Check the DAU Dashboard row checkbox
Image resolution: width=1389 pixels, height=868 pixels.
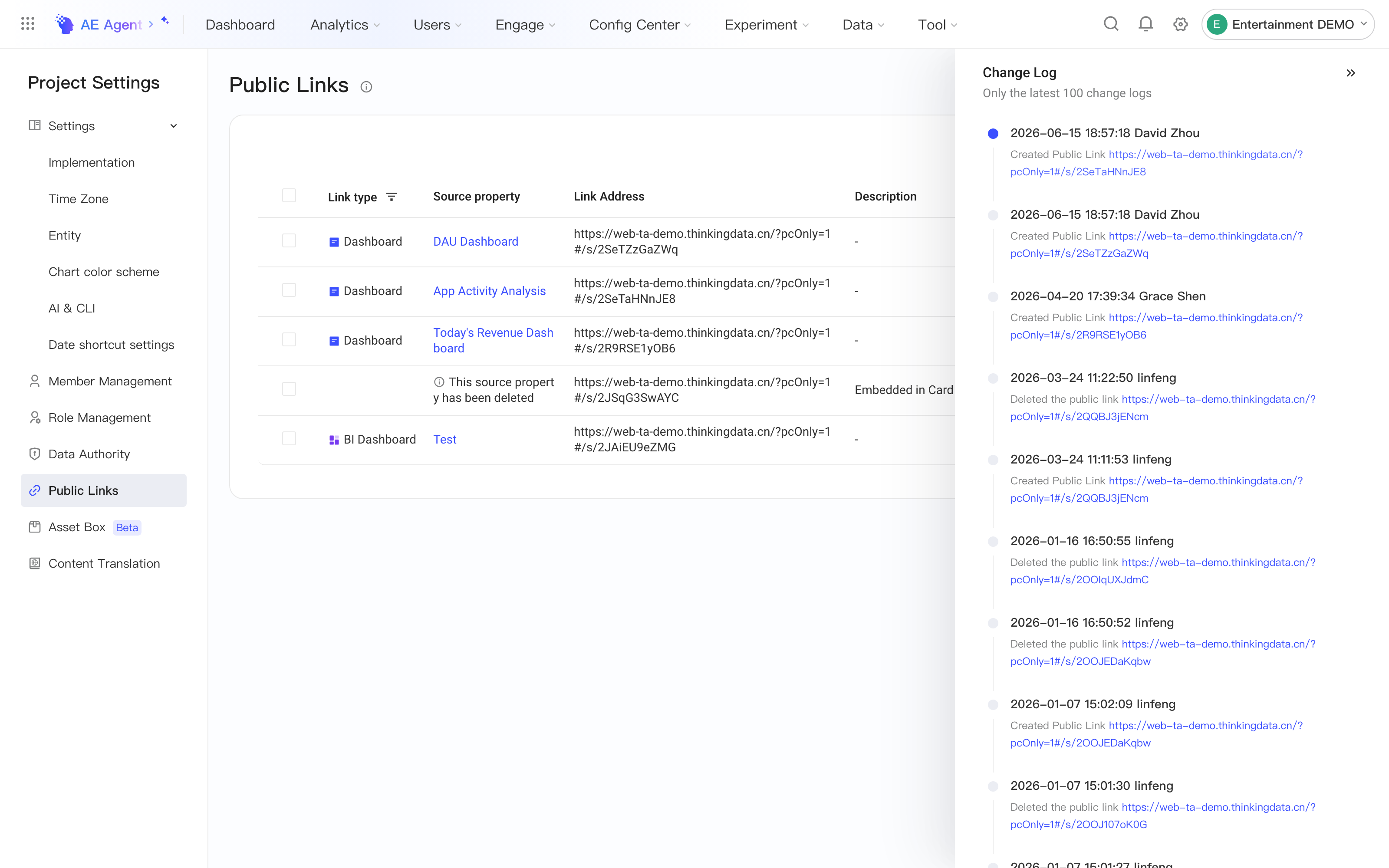289,240
